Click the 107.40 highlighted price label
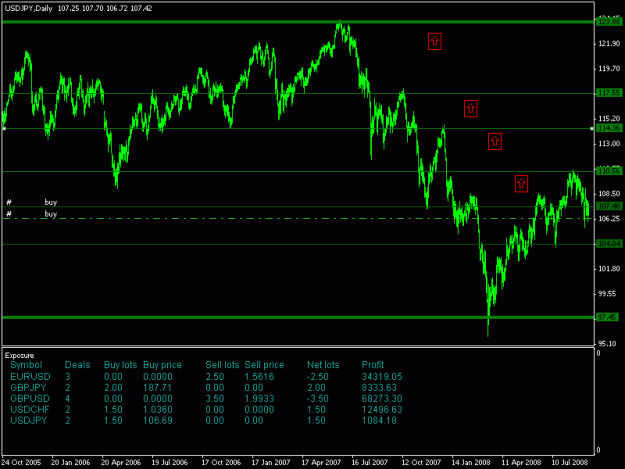625x469 pixels. (609, 206)
